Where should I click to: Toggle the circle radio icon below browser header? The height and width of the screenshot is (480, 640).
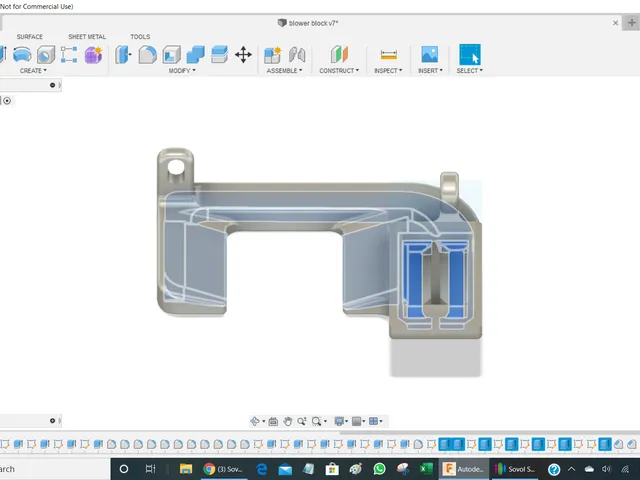[x=7, y=100]
